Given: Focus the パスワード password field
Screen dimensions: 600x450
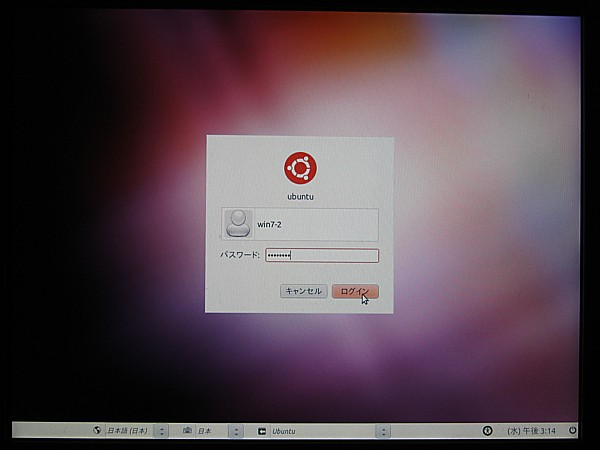Looking at the screenshot, I should coord(322,255).
